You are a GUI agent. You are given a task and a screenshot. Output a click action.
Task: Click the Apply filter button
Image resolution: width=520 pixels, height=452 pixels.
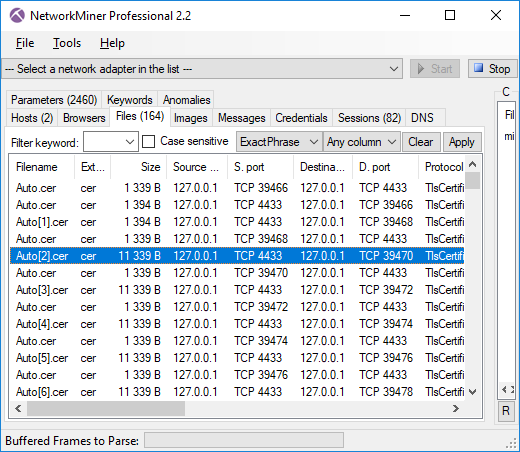(x=462, y=142)
